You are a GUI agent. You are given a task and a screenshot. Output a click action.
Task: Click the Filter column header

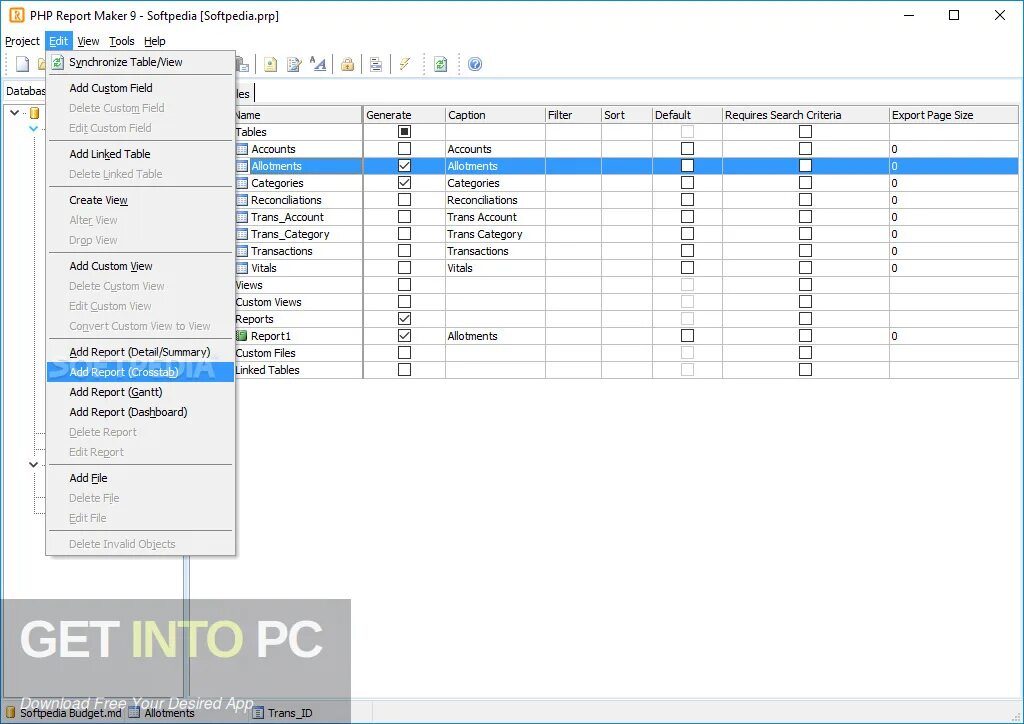coord(573,115)
